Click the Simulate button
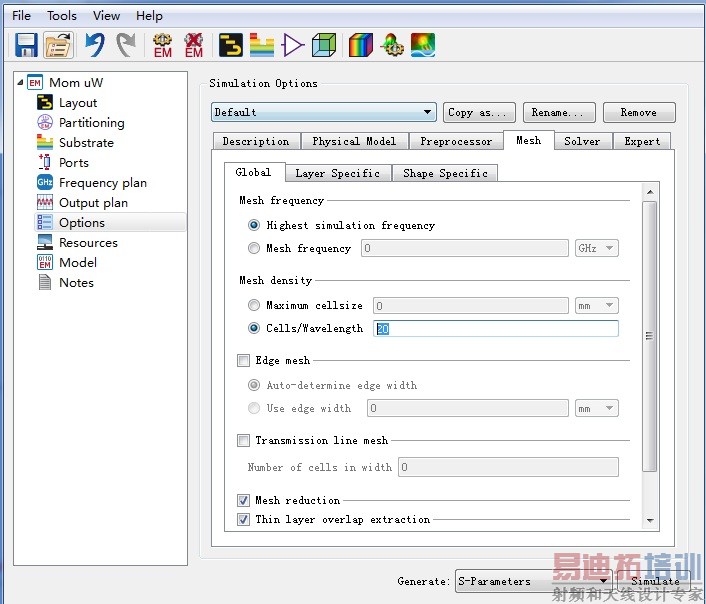This screenshot has height=604, width=706. coord(653,581)
